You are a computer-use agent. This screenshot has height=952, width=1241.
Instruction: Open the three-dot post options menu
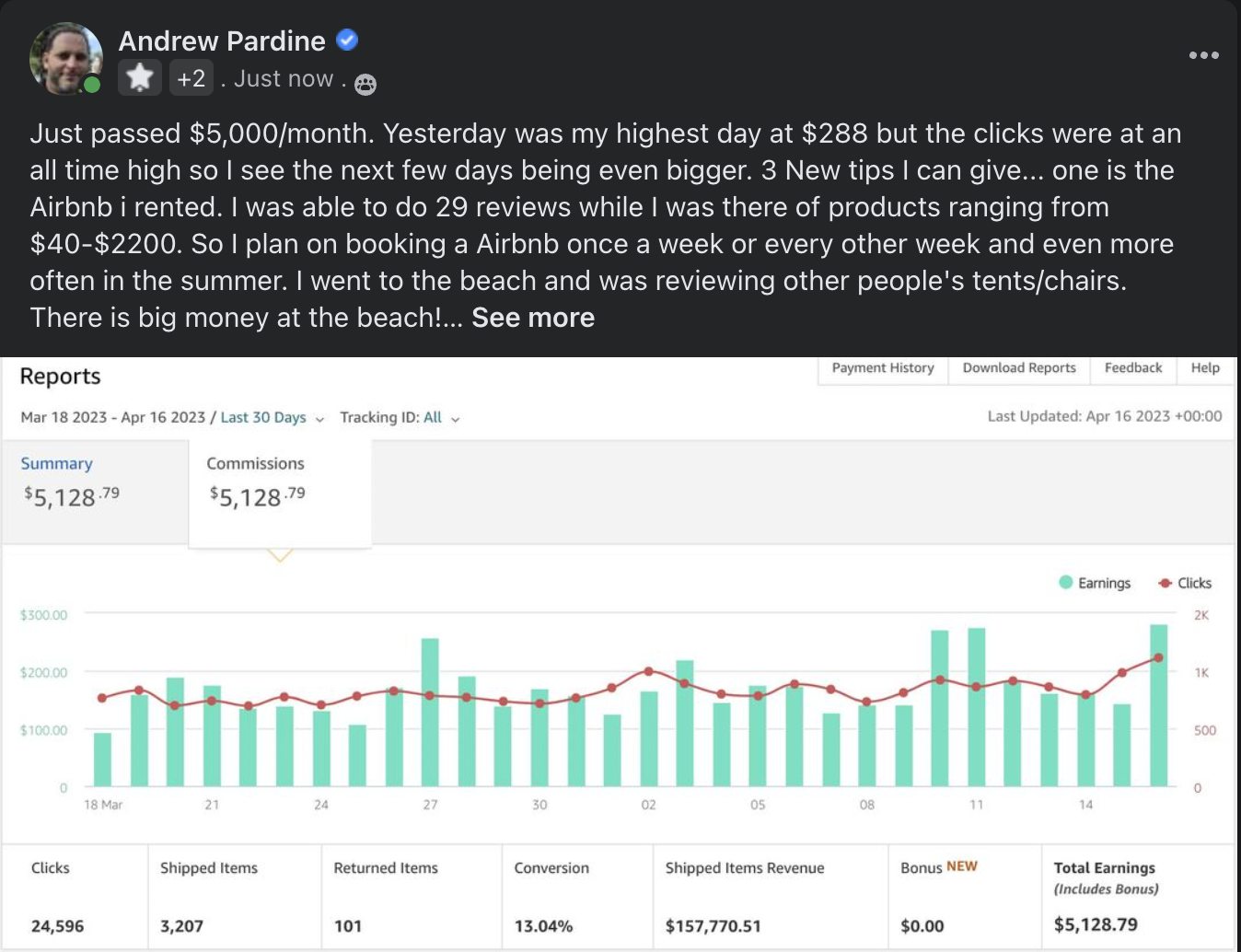[x=1203, y=55]
